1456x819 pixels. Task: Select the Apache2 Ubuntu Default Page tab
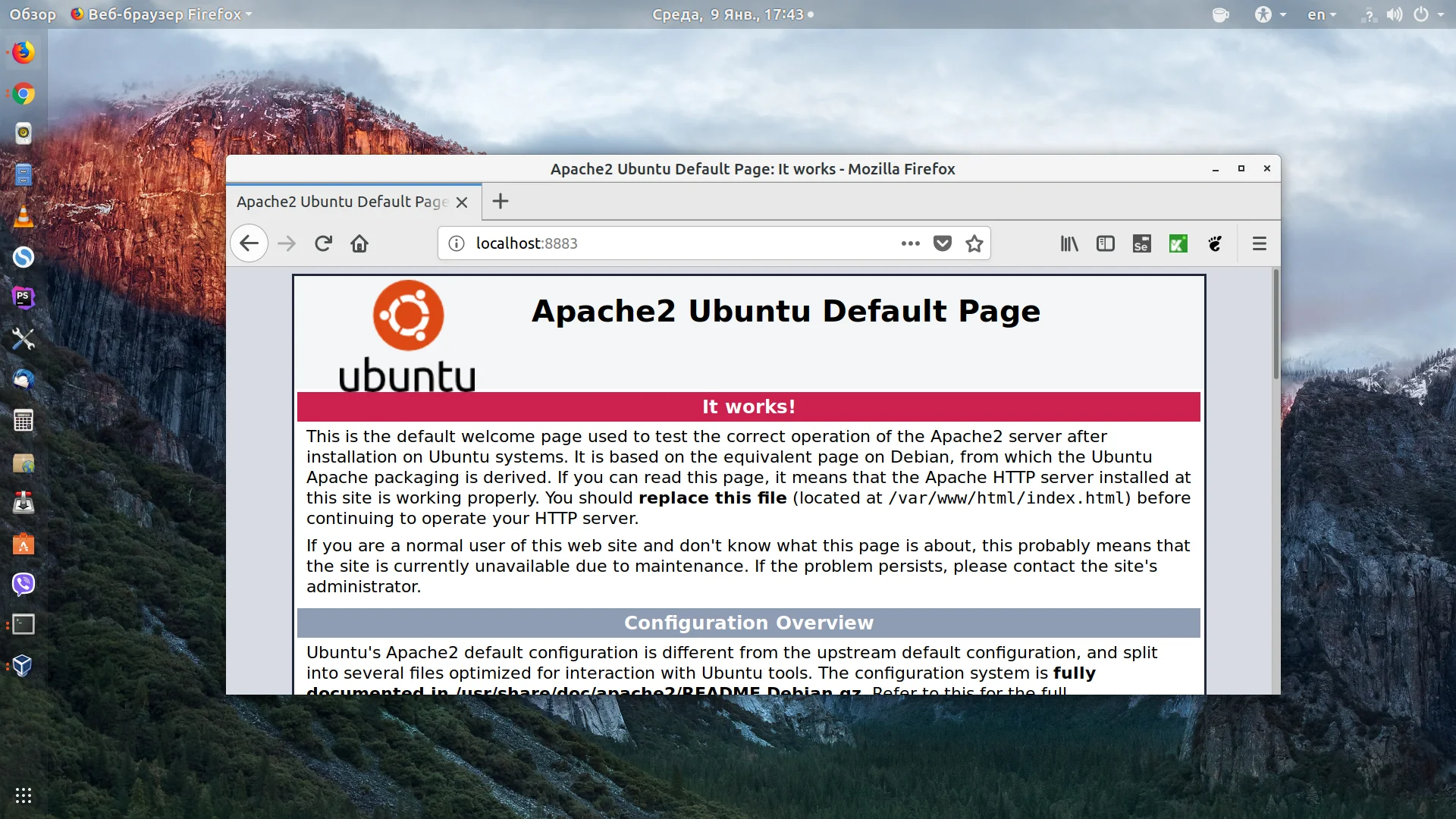pos(341,202)
